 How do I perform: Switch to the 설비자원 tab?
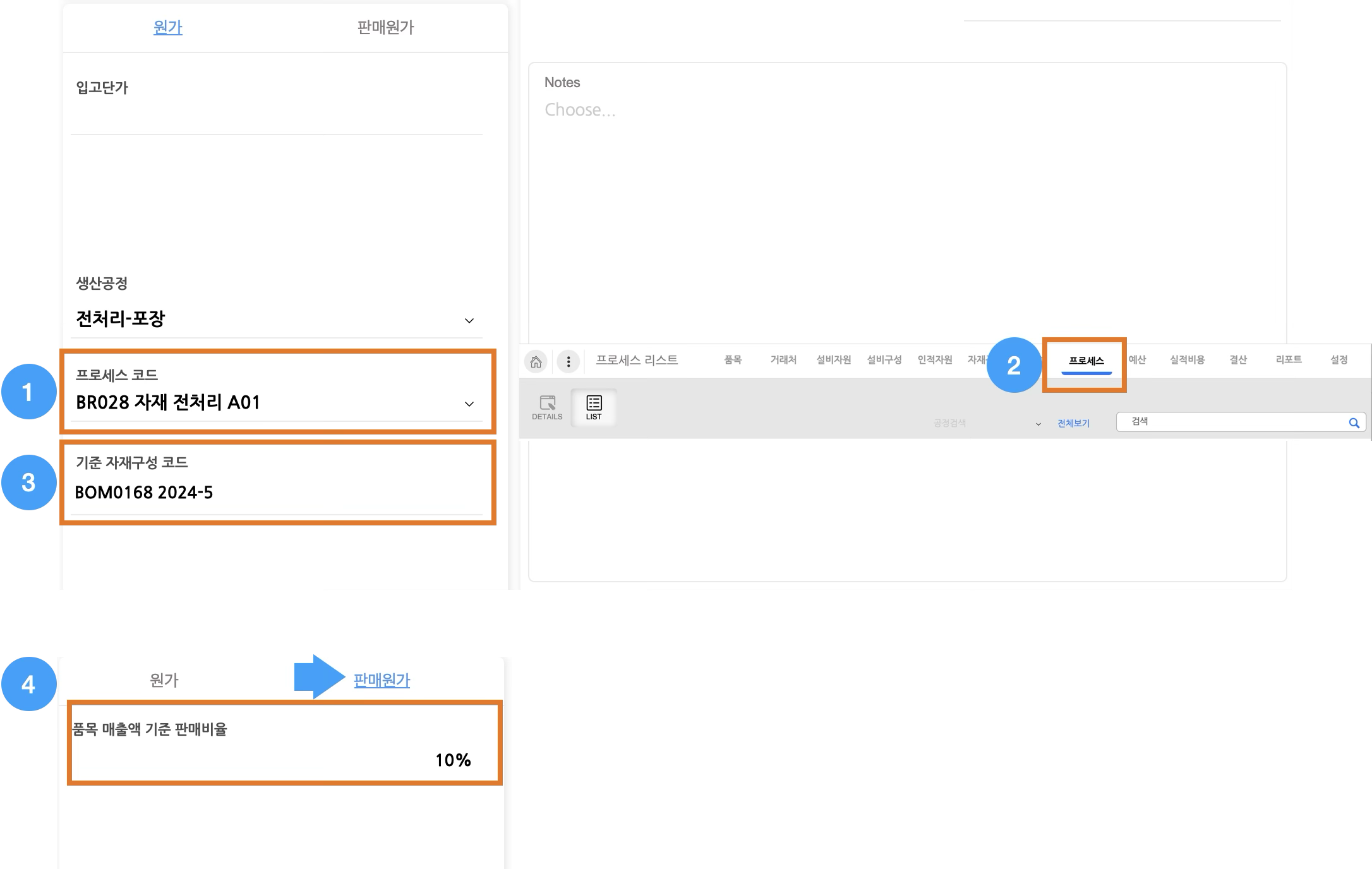(x=833, y=359)
